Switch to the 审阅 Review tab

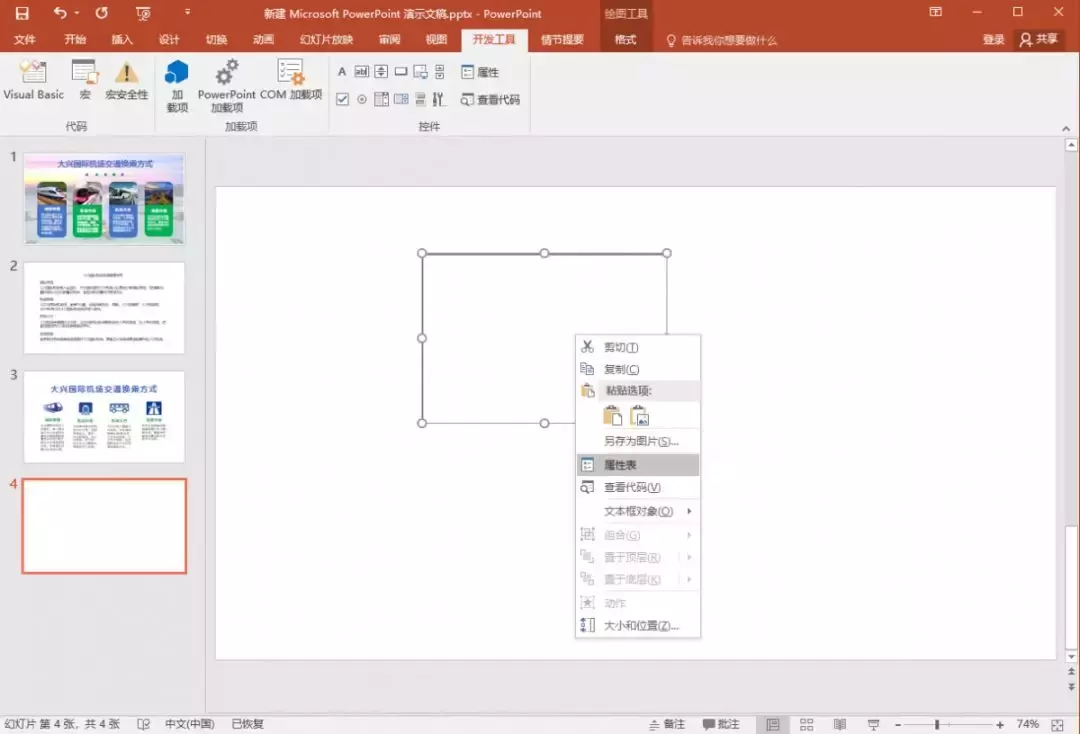(x=390, y=39)
